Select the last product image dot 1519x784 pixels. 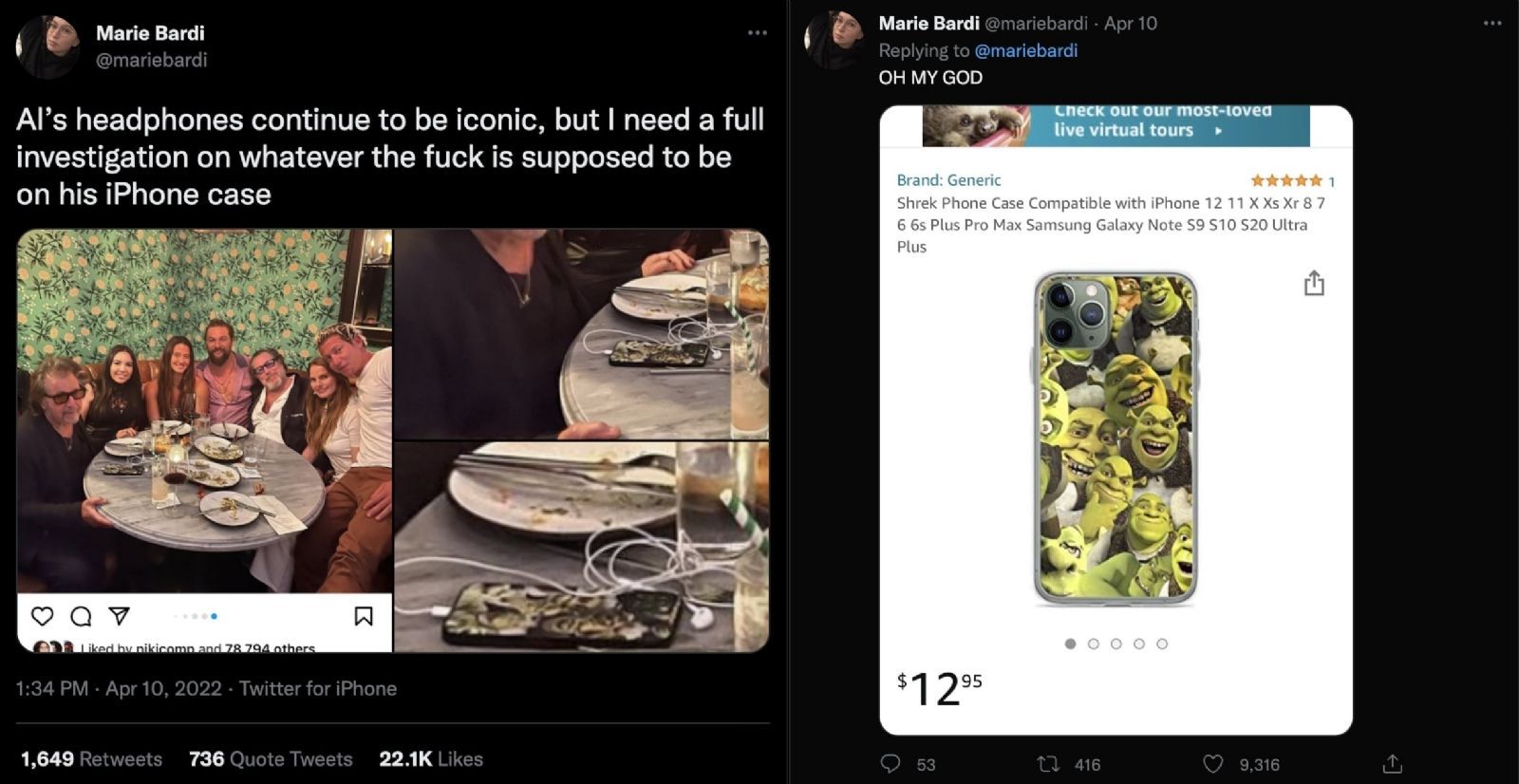[x=1162, y=644]
